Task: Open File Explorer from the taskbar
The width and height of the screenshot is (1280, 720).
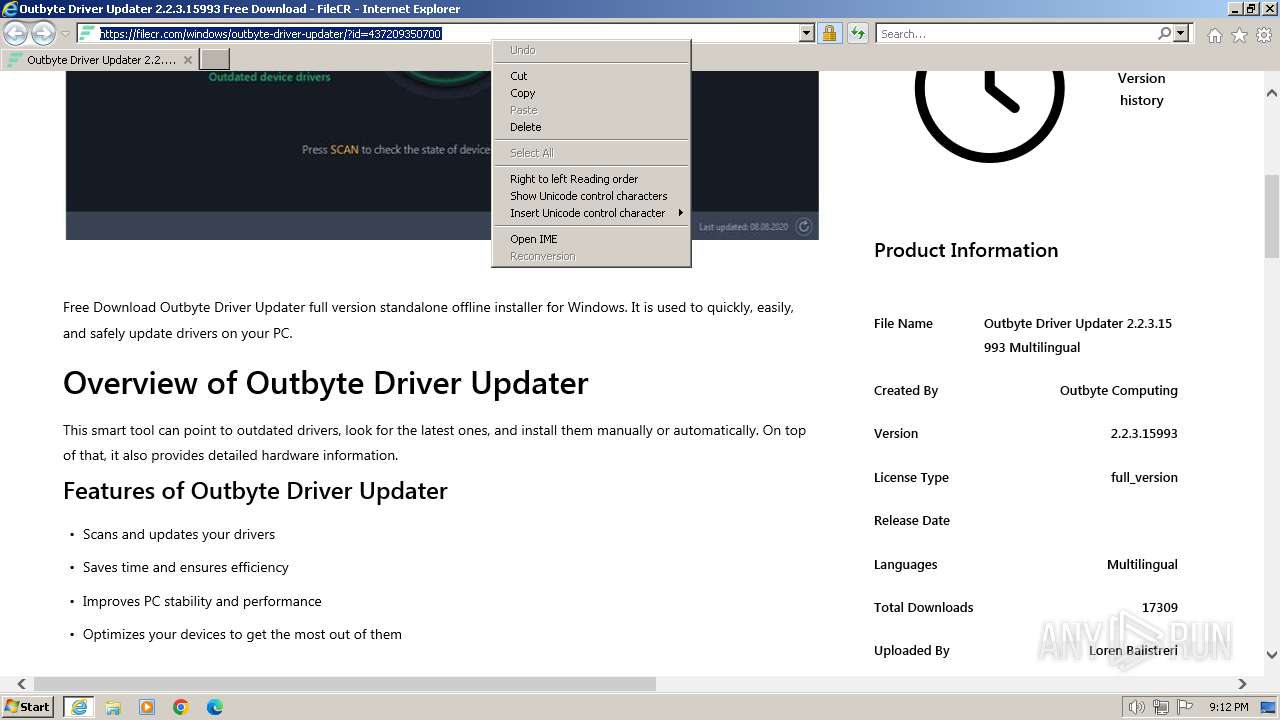Action: point(113,707)
